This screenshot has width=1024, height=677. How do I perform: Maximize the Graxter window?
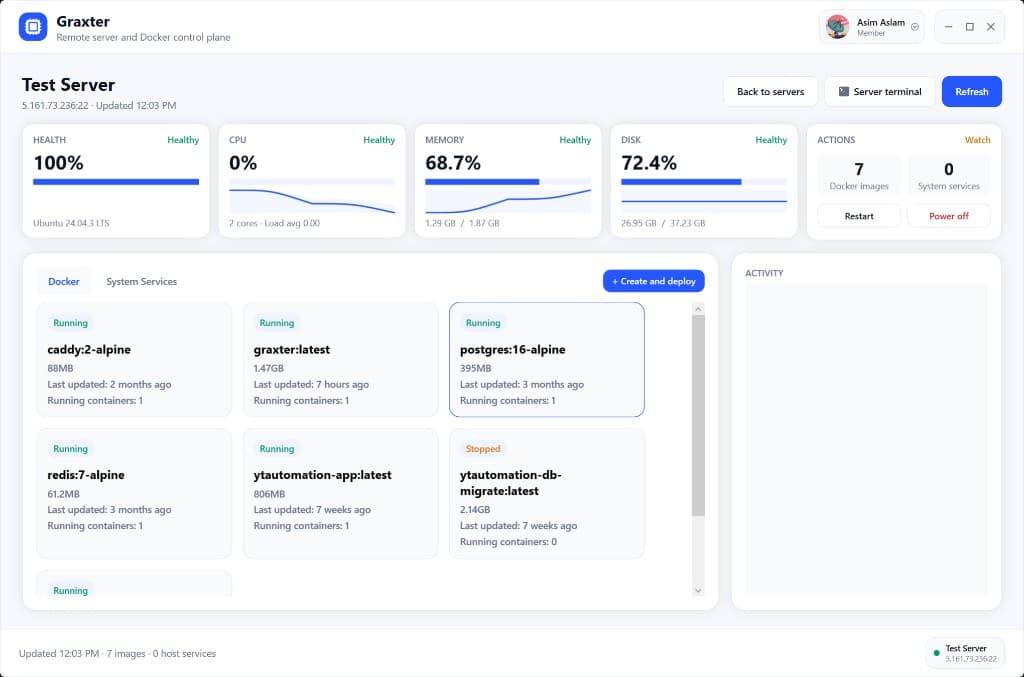click(970, 27)
